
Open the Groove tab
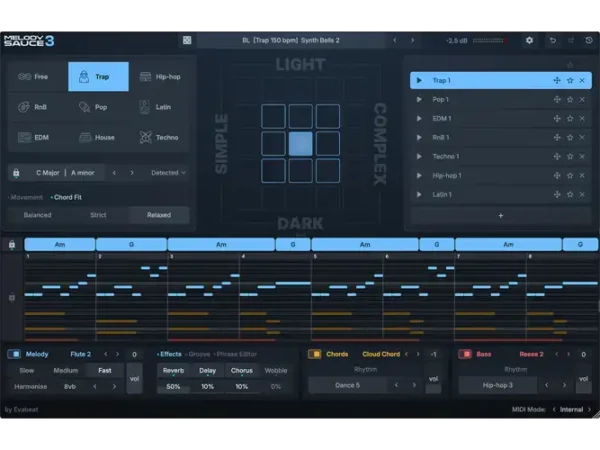(x=198, y=354)
